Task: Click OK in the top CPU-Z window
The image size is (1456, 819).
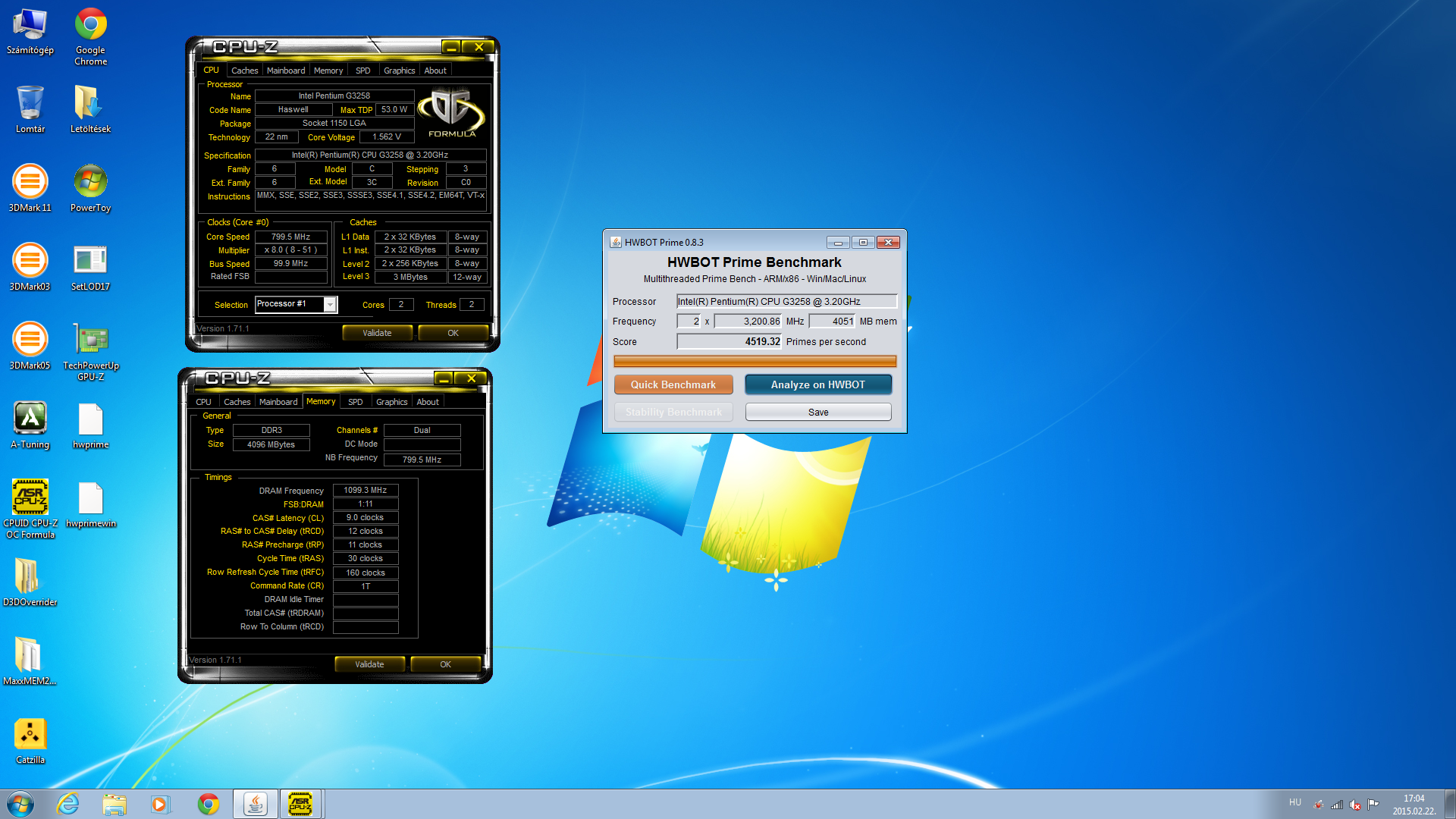Action: (x=453, y=333)
